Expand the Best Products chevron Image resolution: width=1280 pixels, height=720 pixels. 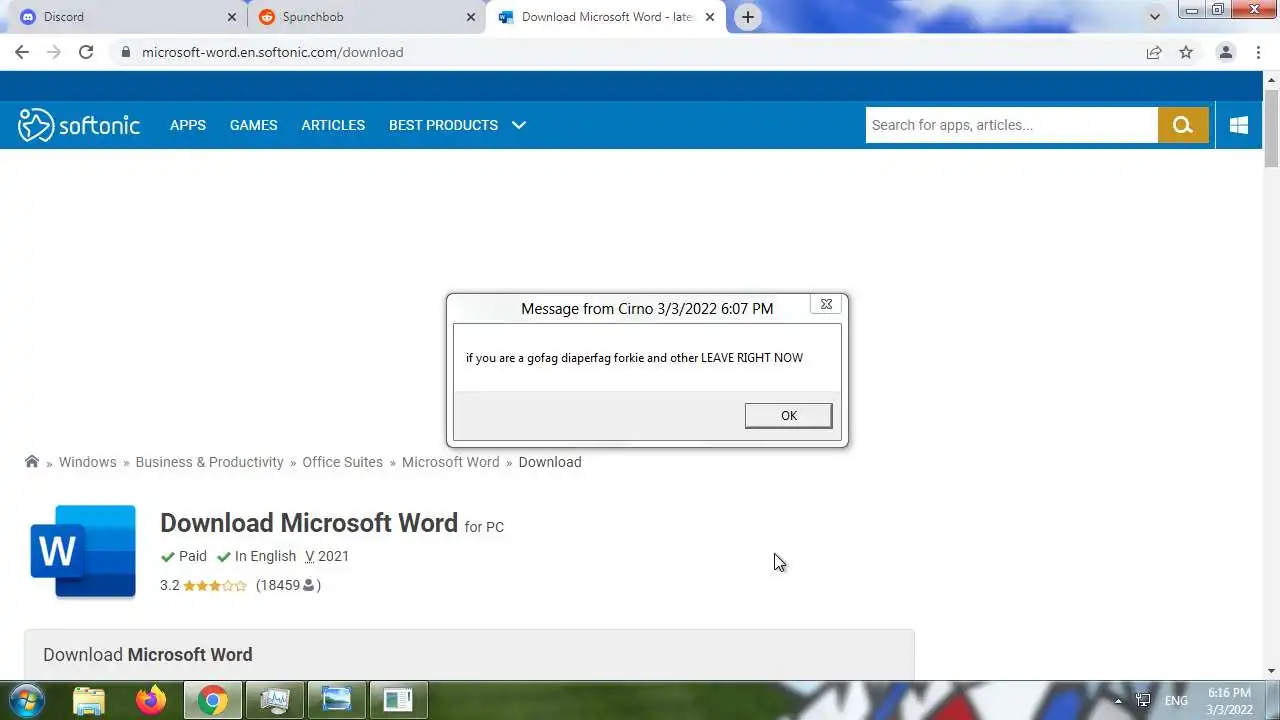coord(519,125)
